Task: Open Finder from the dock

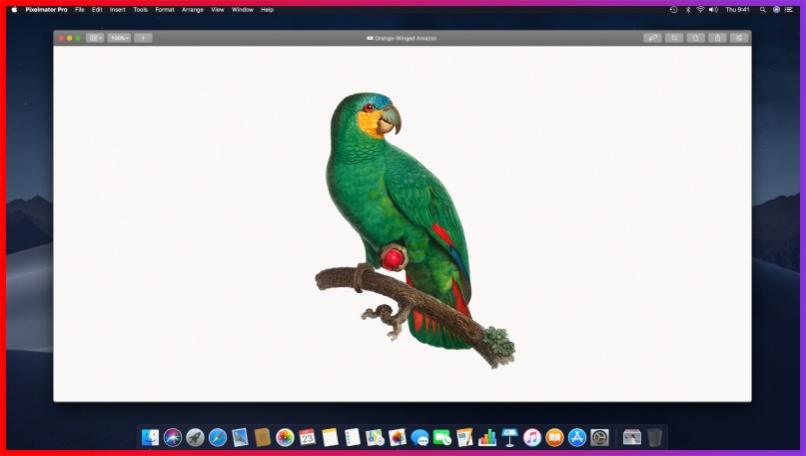Action: 151,437
